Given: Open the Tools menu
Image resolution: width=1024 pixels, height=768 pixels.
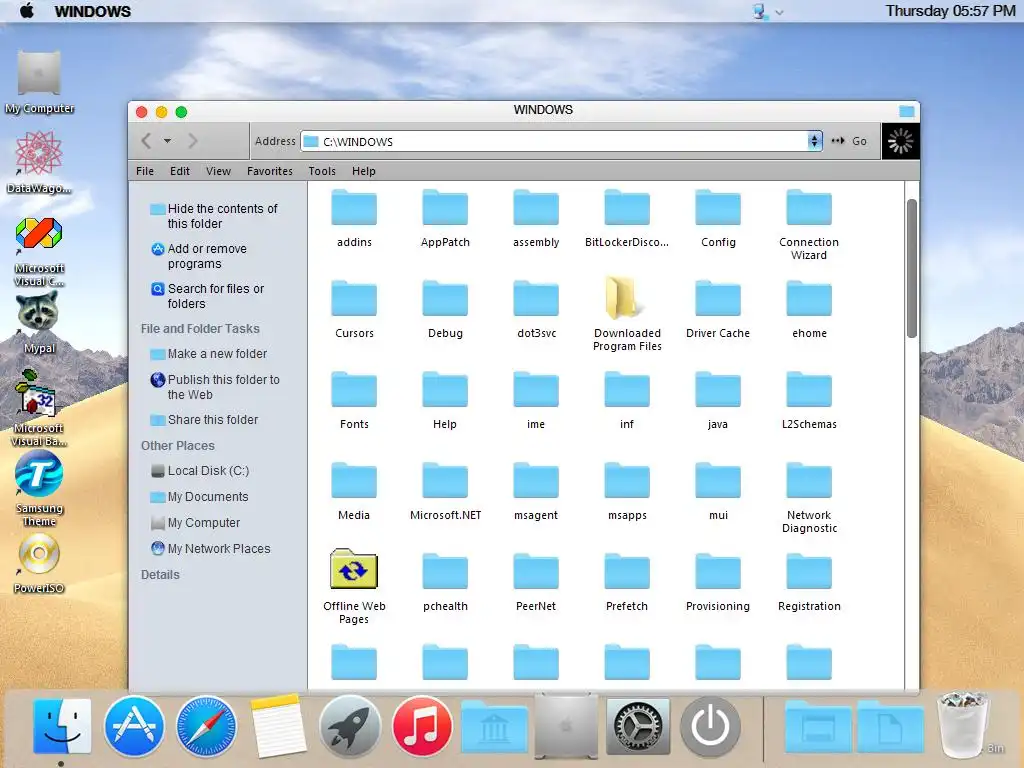Looking at the screenshot, I should (322, 171).
